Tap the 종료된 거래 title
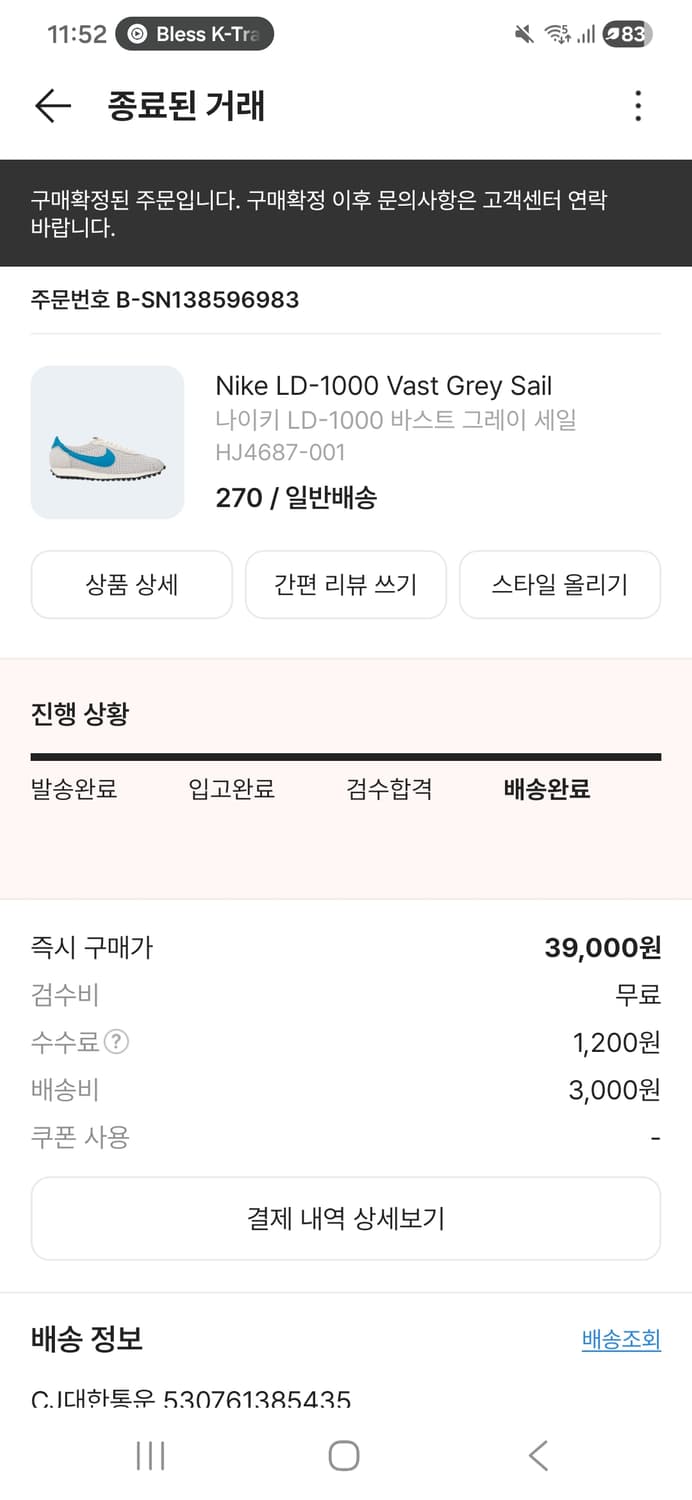This screenshot has width=692, height=1500. [185, 106]
